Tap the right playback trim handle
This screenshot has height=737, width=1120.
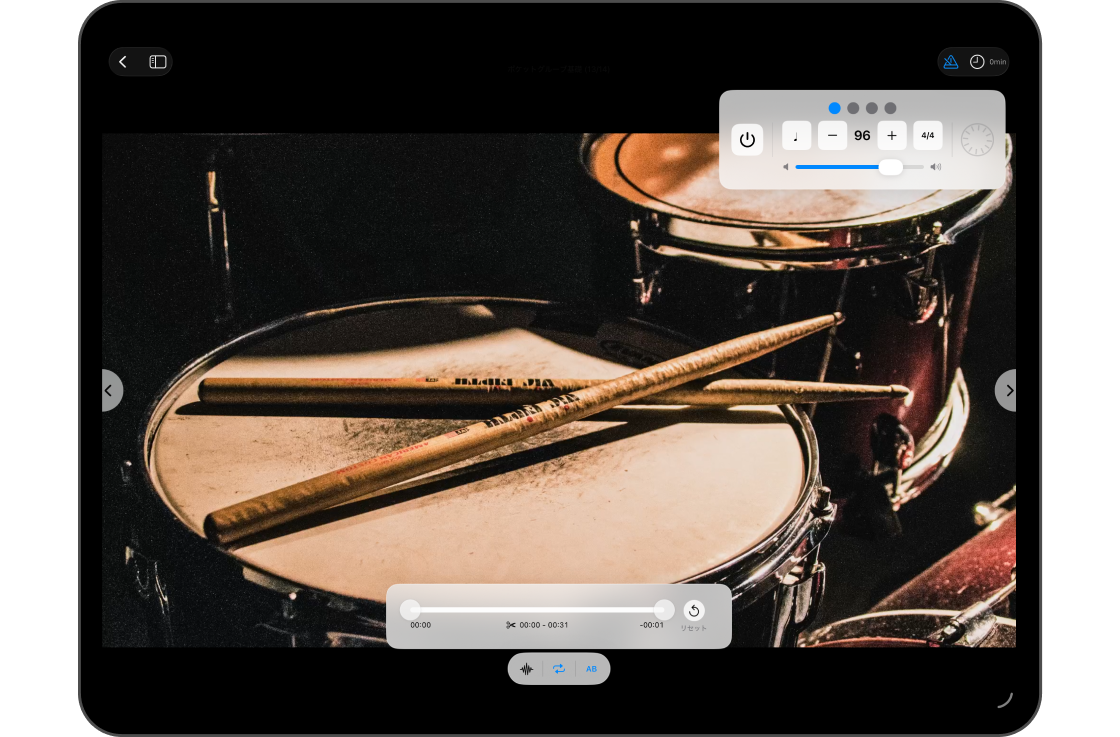tap(663, 609)
